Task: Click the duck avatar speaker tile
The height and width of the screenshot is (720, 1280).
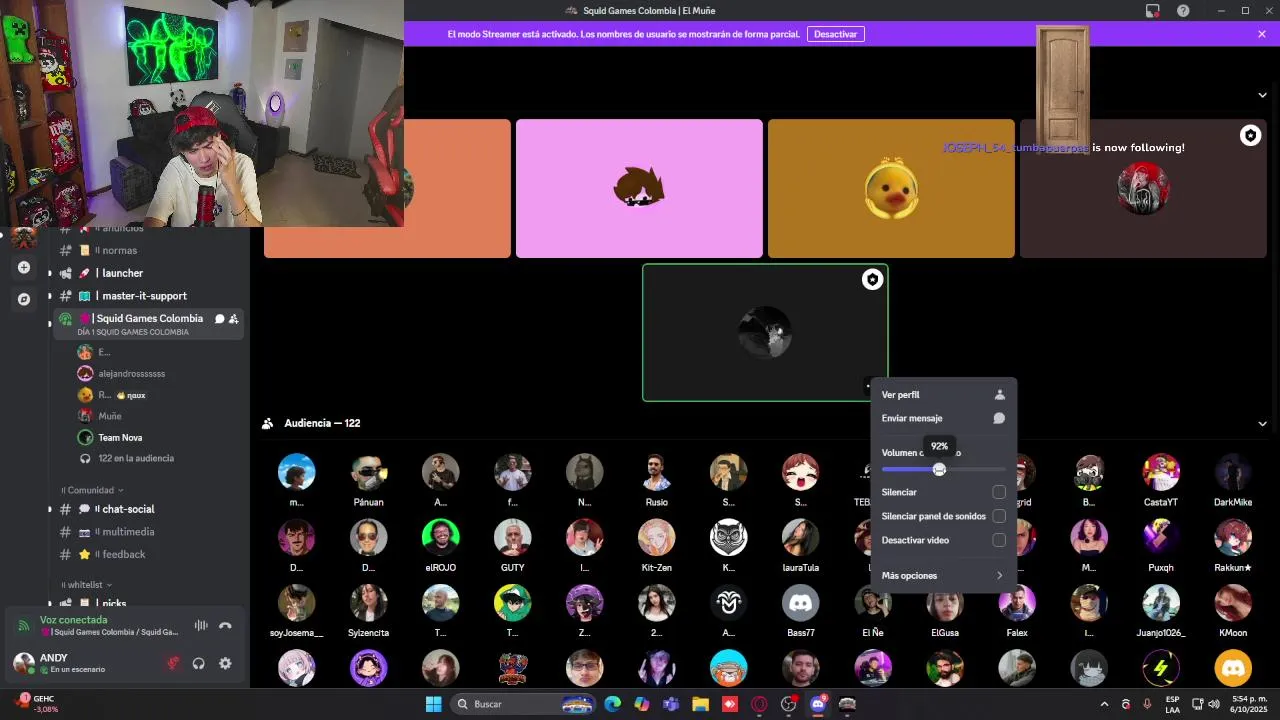Action: 891,189
